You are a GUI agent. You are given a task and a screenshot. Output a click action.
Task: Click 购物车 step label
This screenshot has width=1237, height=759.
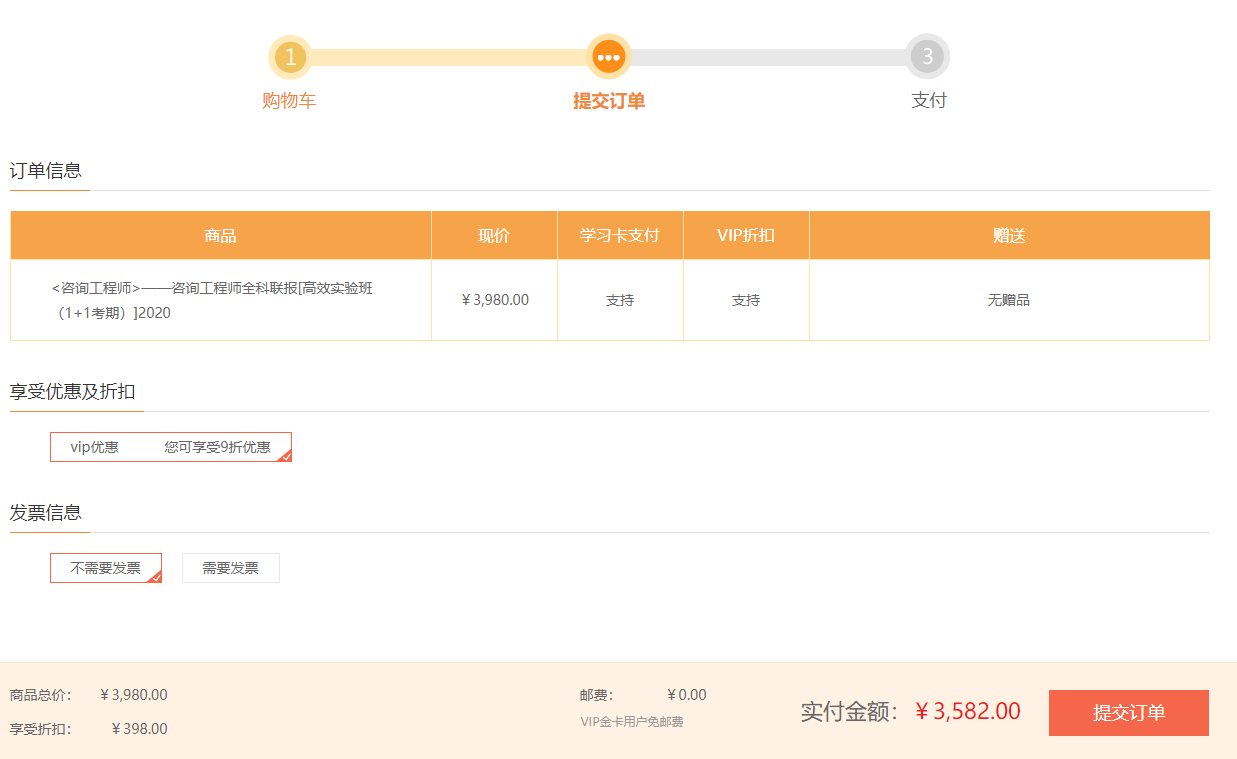pyautogui.click(x=291, y=101)
